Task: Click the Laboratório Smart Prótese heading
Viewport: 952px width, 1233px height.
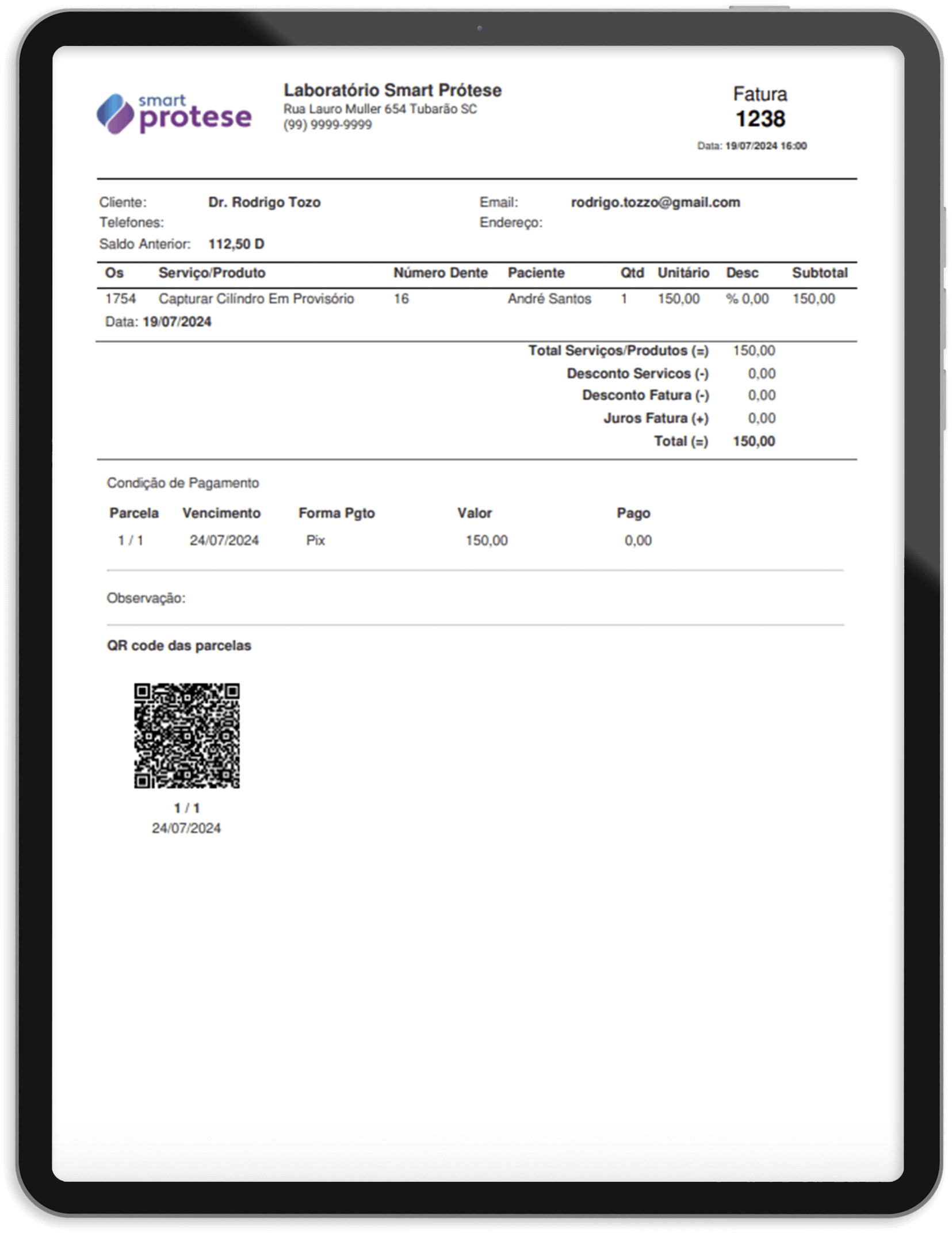Action: pos(392,90)
